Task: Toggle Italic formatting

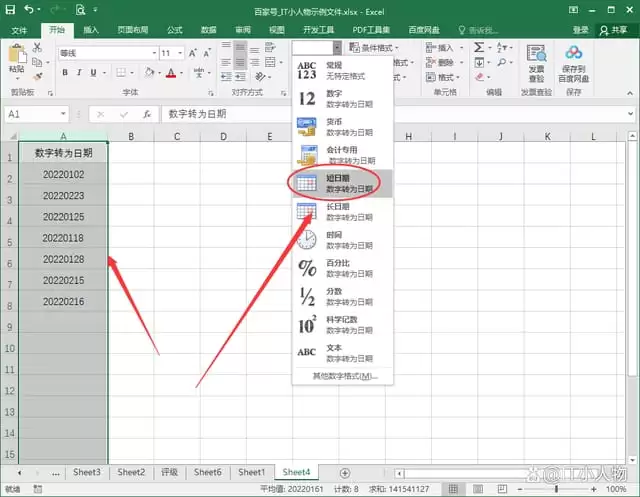Action: click(79, 73)
